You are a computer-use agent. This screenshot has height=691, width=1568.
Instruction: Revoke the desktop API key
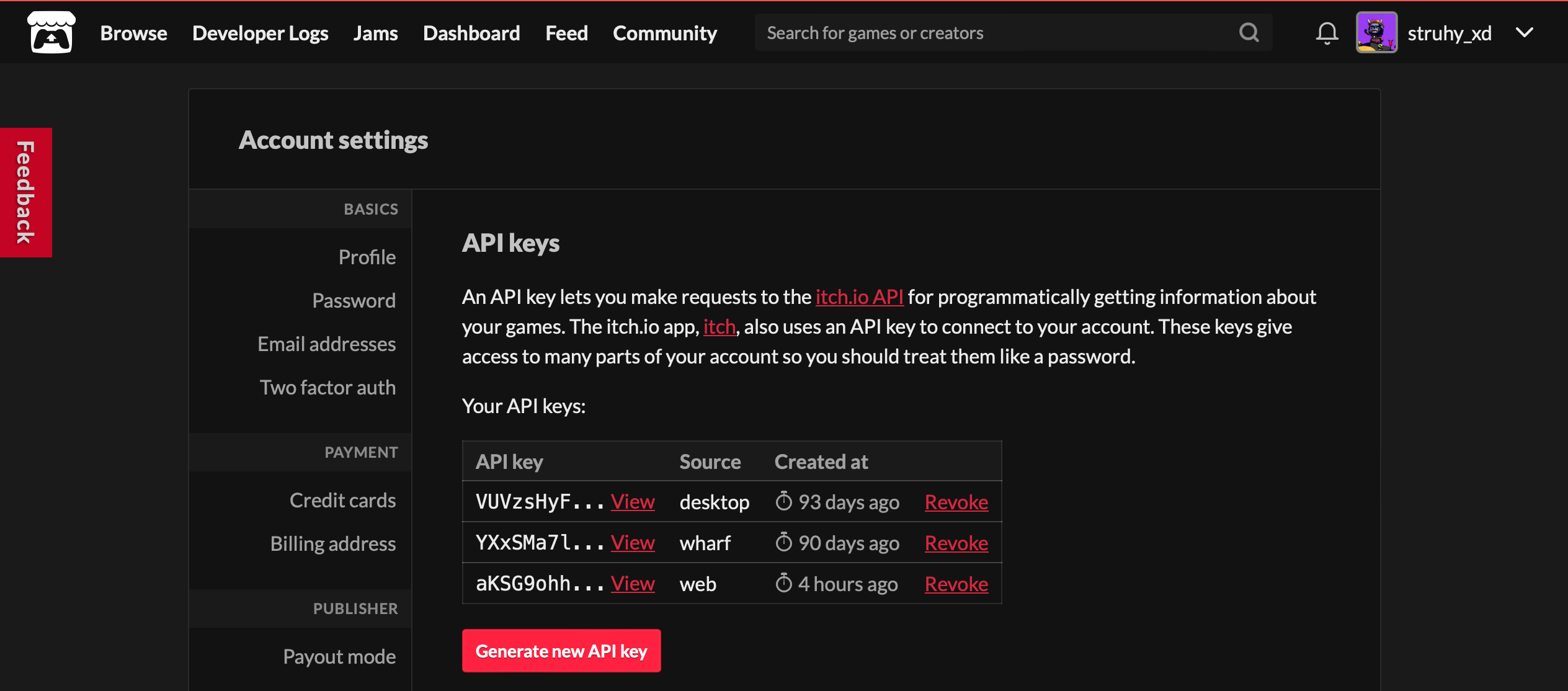coord(956,502)
